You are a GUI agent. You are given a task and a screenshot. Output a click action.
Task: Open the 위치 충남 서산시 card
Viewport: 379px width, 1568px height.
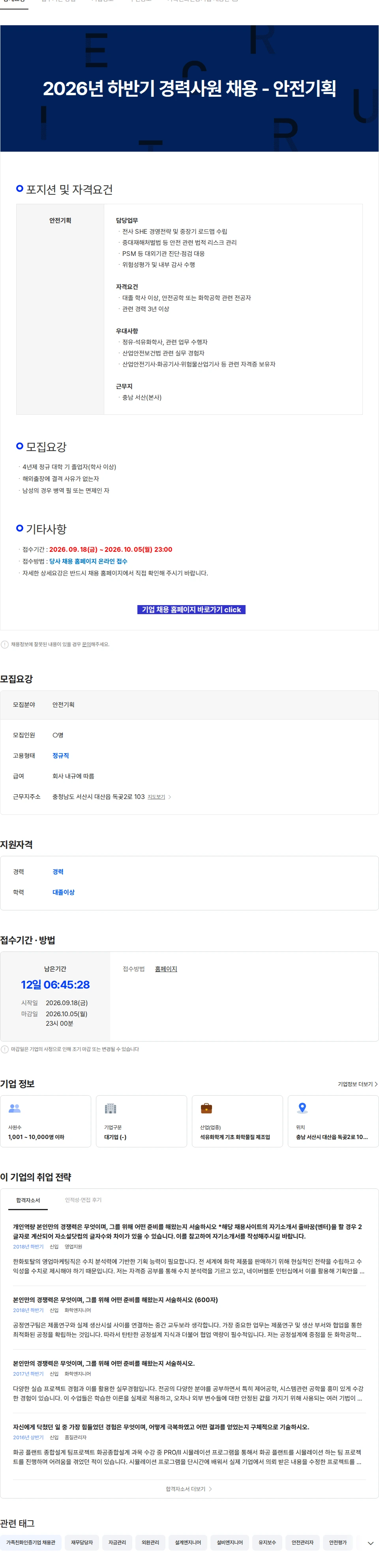(x=333, y=1121)
